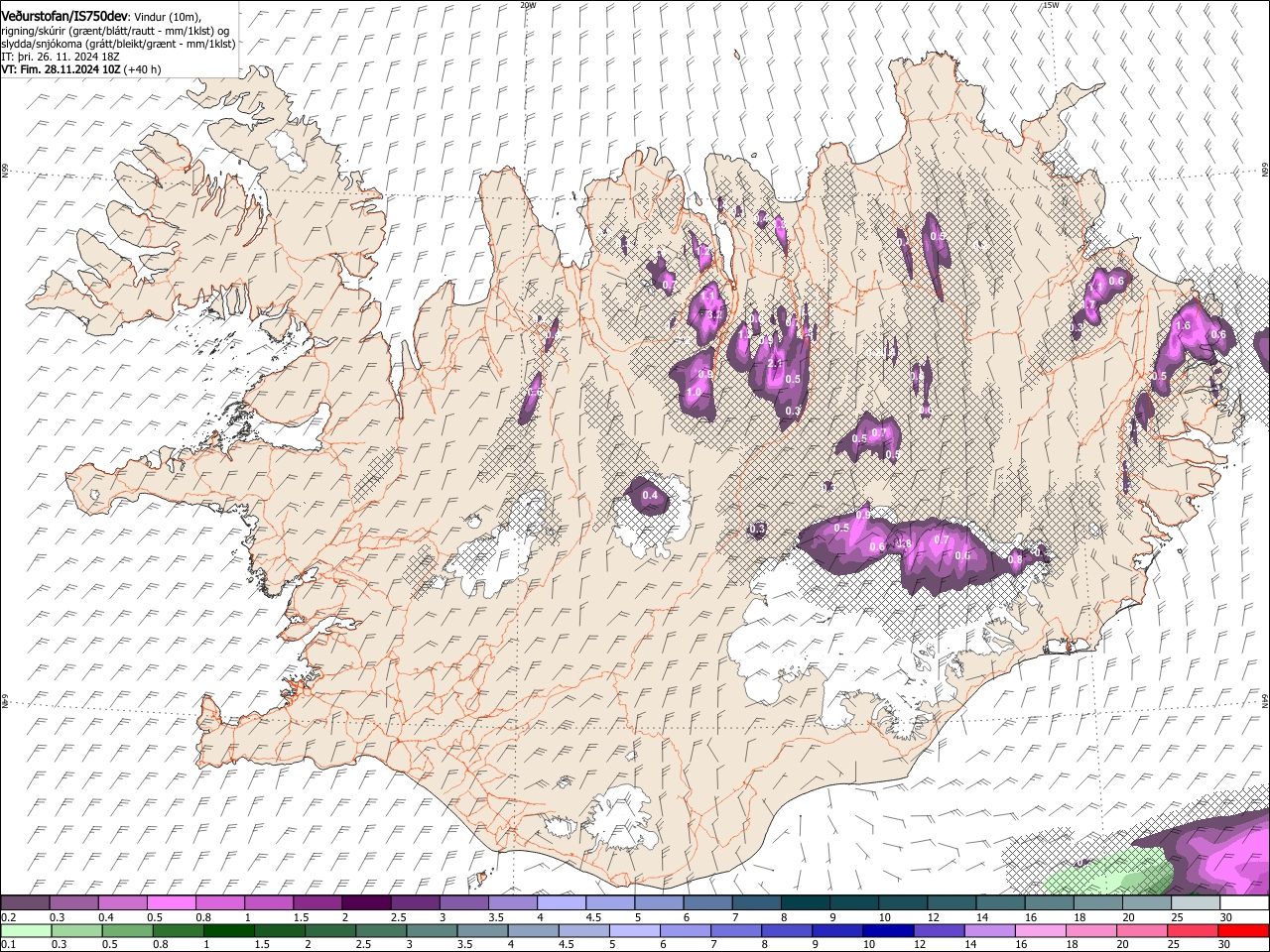Click the 15W longitude label

pos(1051,5)
